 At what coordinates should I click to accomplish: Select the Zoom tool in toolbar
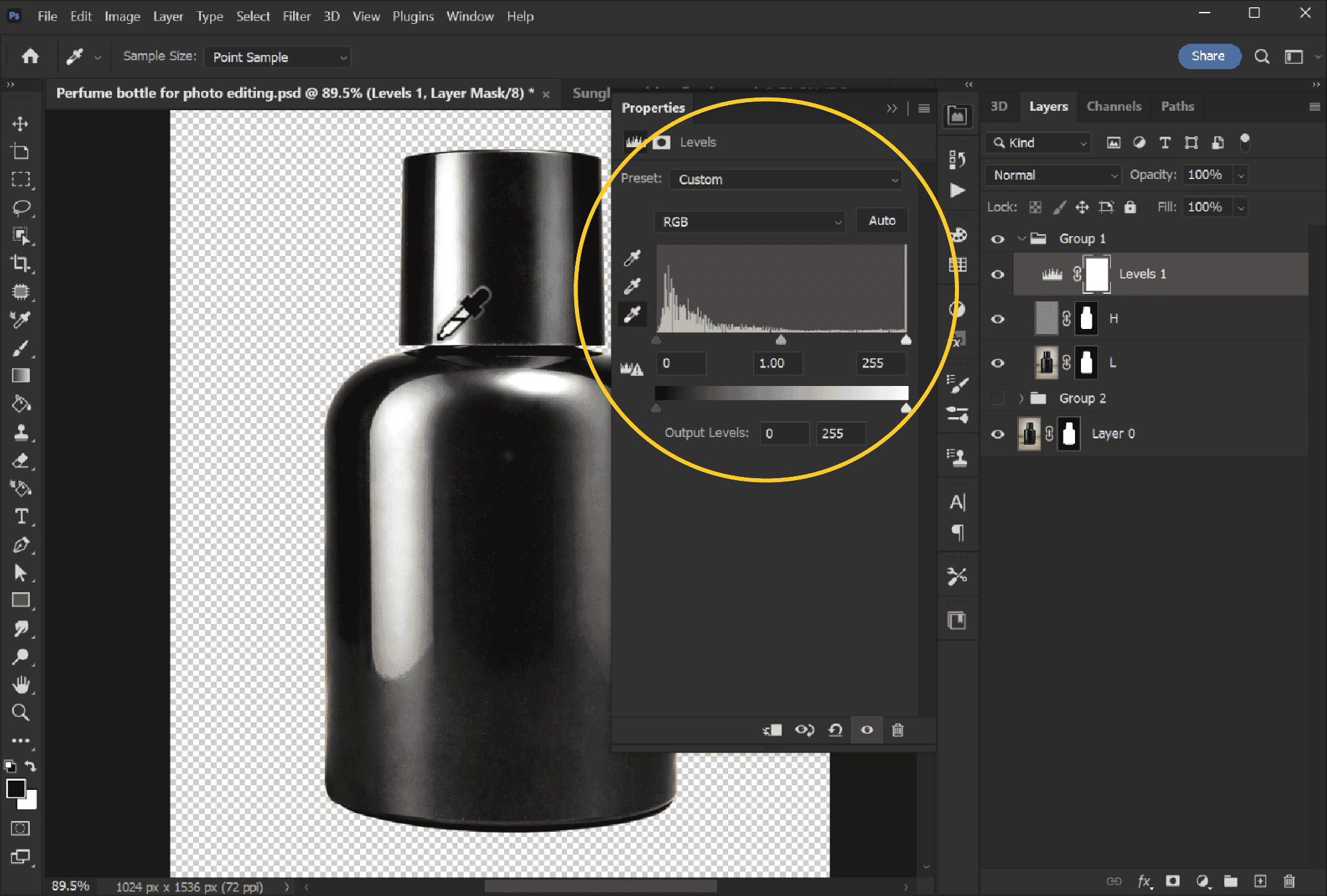point(21,712)
